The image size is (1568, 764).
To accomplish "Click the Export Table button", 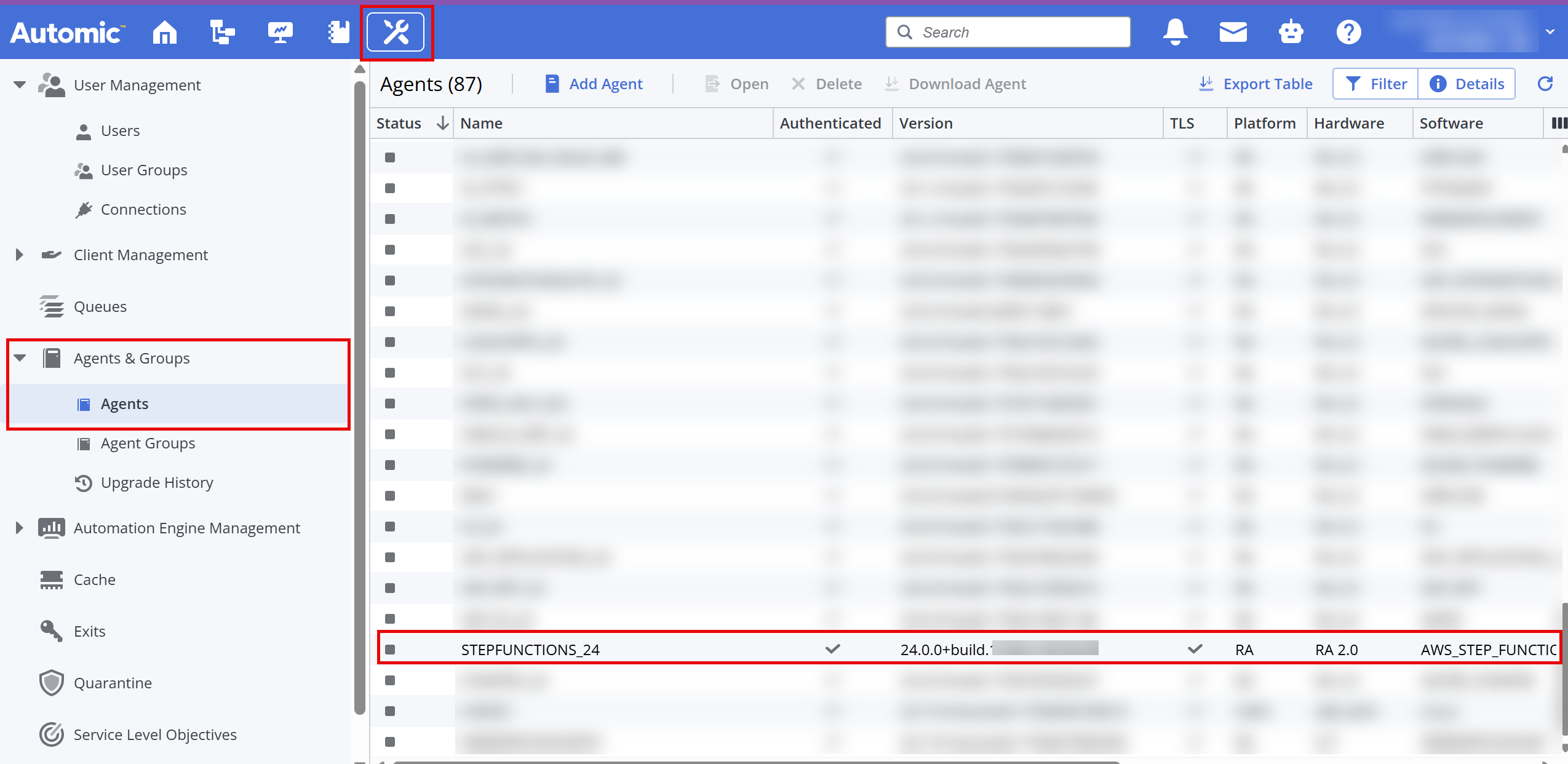I will coord(1256,84).
